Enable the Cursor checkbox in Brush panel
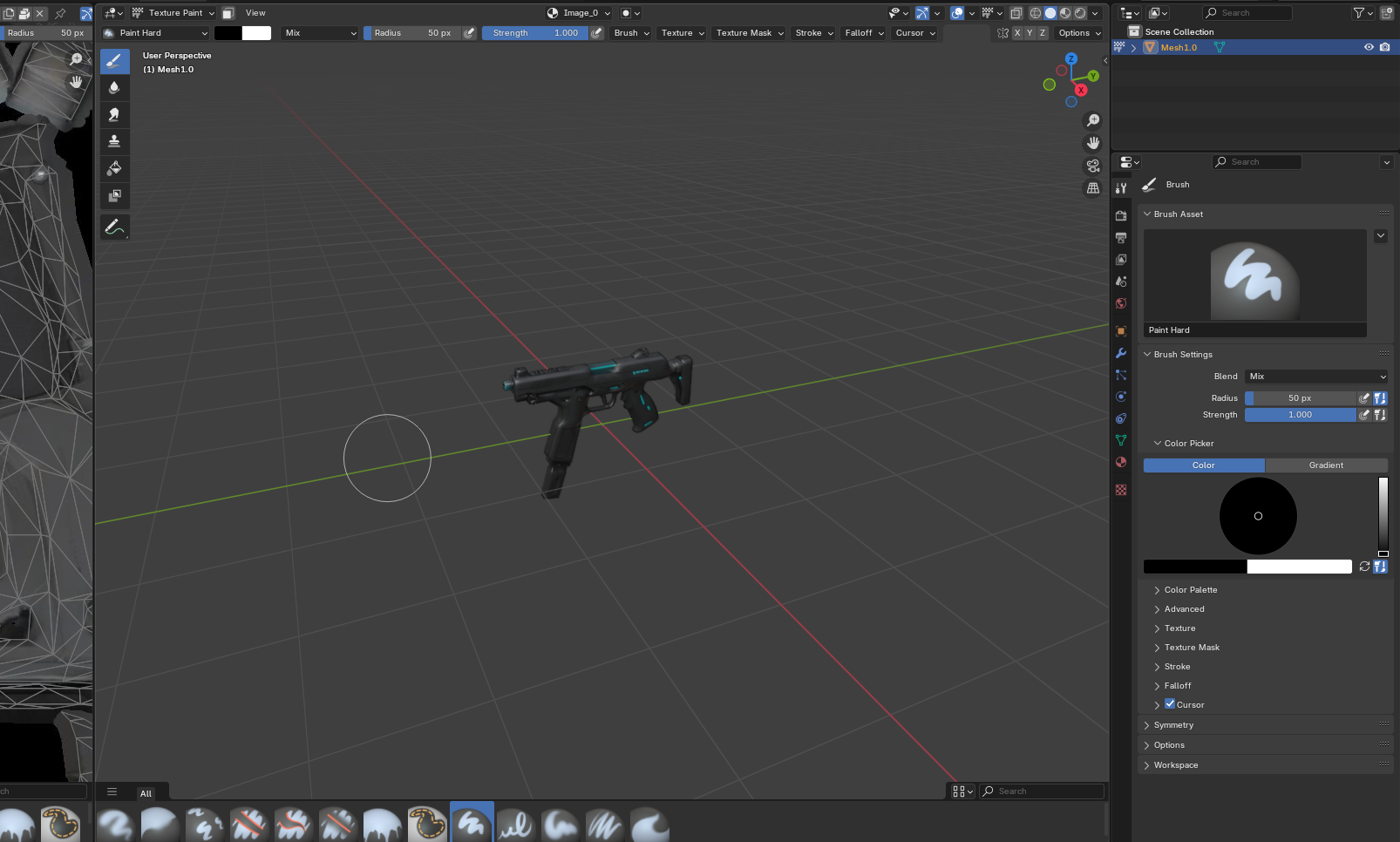1400x842 pixels. coord(1170,704)
